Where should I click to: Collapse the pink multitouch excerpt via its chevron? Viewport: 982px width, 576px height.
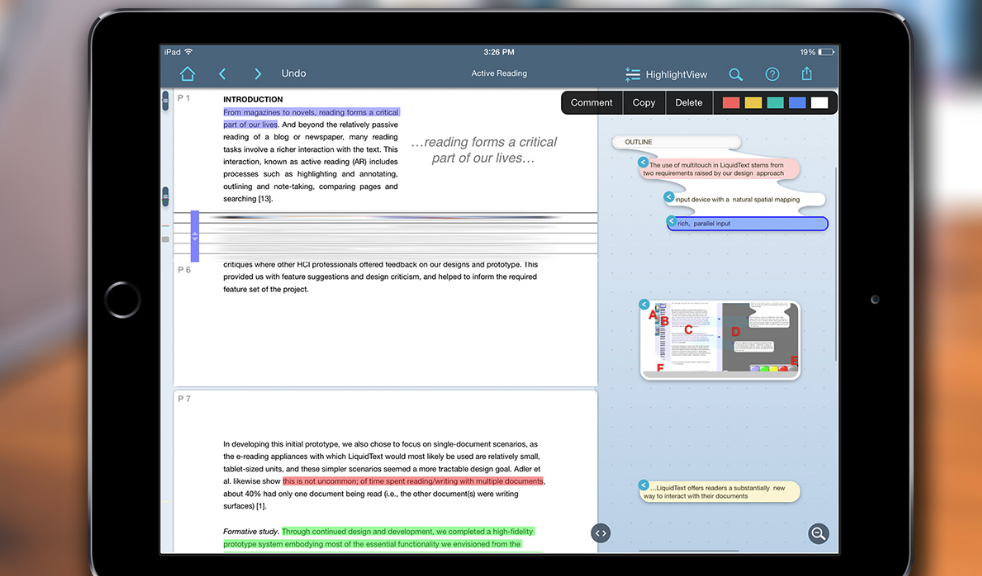pos(644,162)
